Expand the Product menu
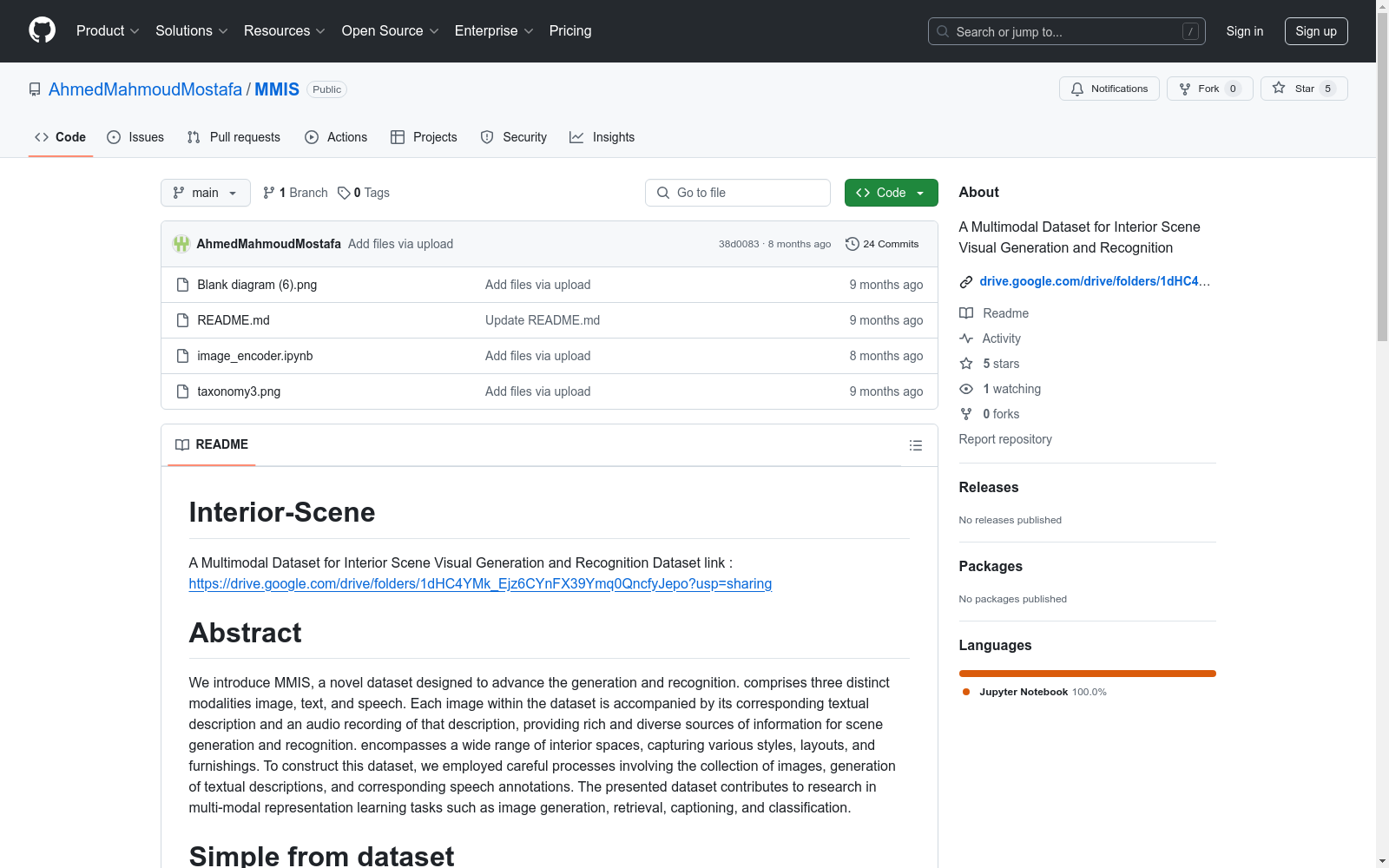Image resolution: width=1389 pixels, height=868 pixels. (108, 30)
